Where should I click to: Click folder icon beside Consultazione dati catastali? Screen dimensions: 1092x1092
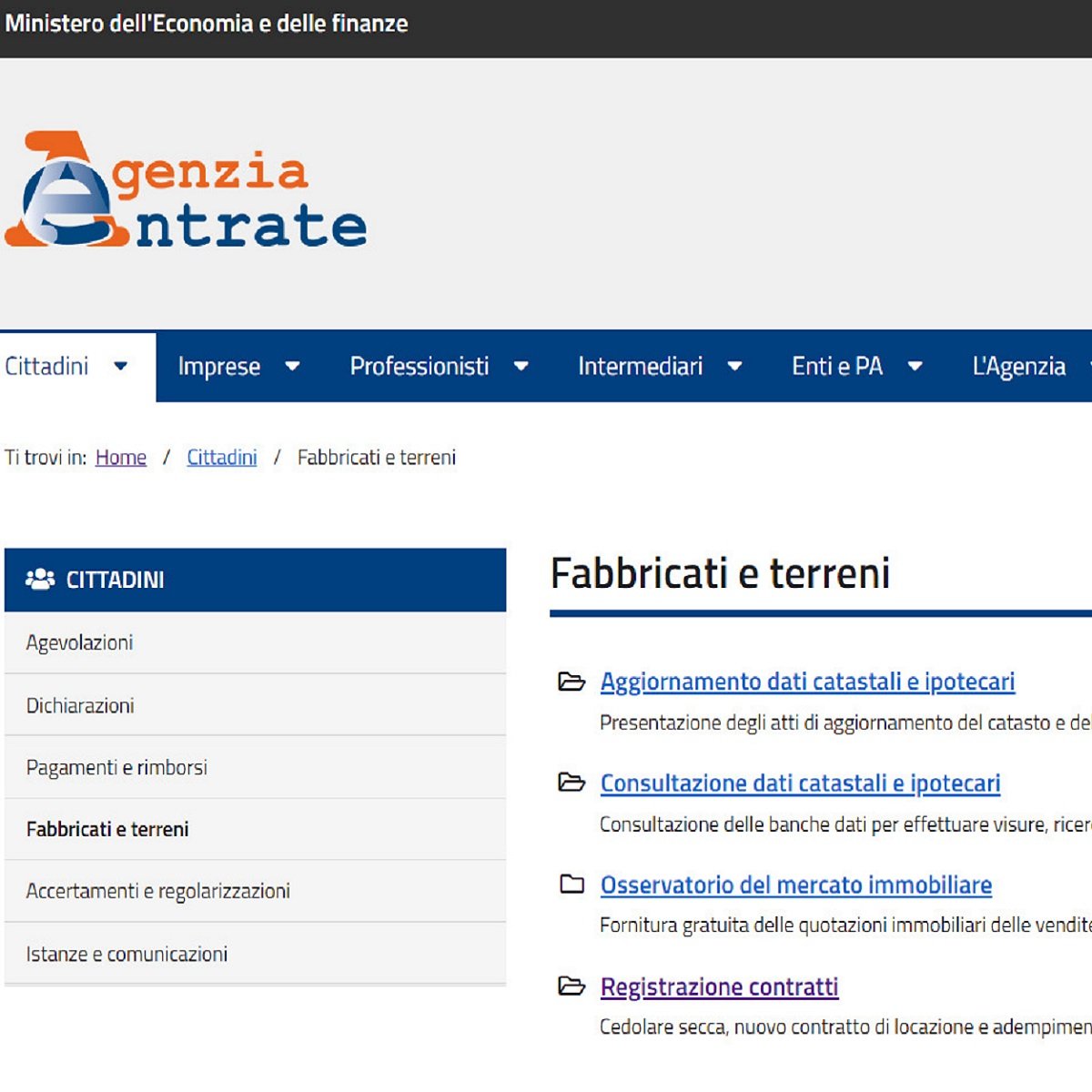tap(571, 783)
